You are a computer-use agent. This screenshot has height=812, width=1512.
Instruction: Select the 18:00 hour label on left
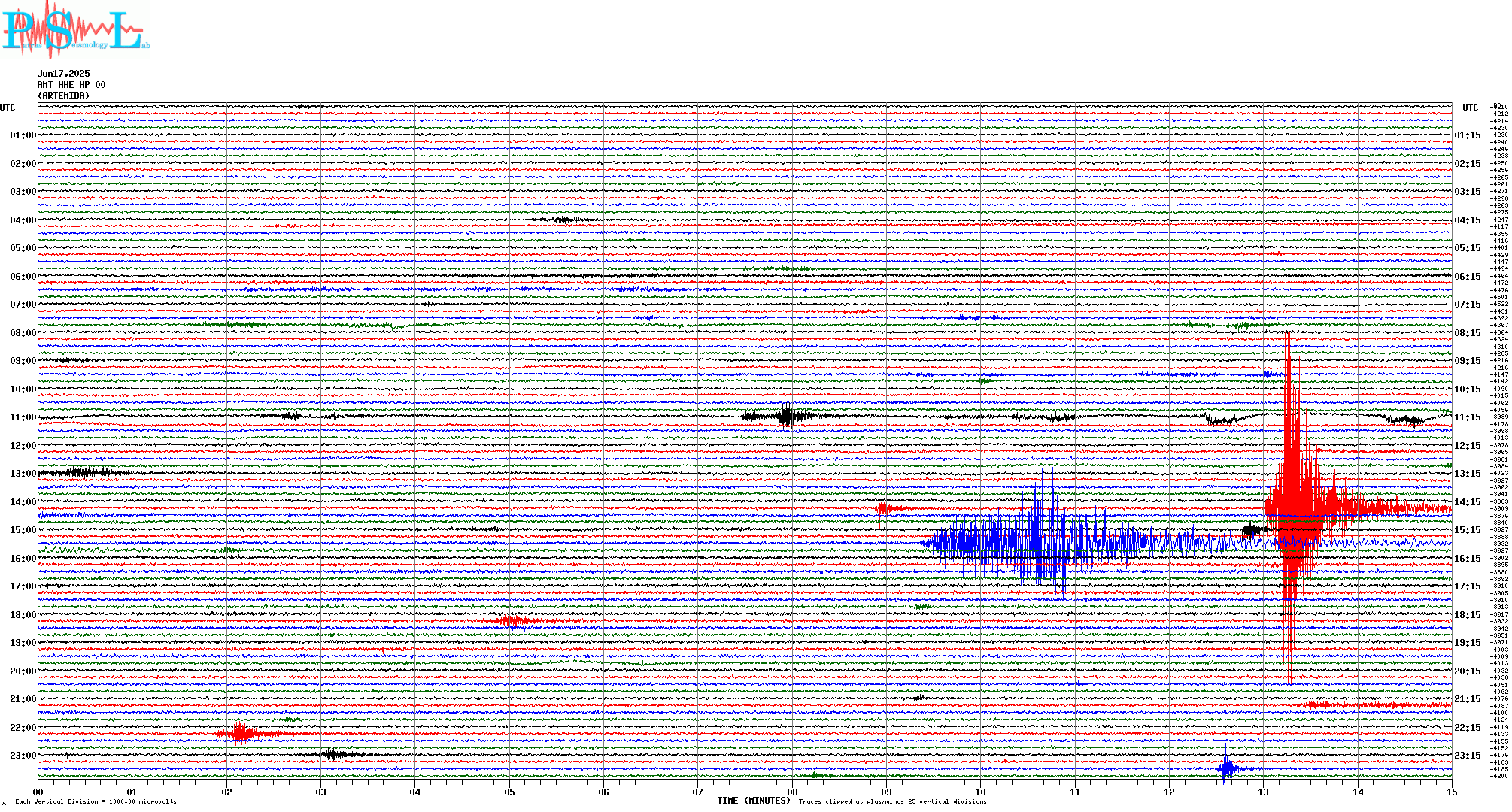(x=23, y=615)
